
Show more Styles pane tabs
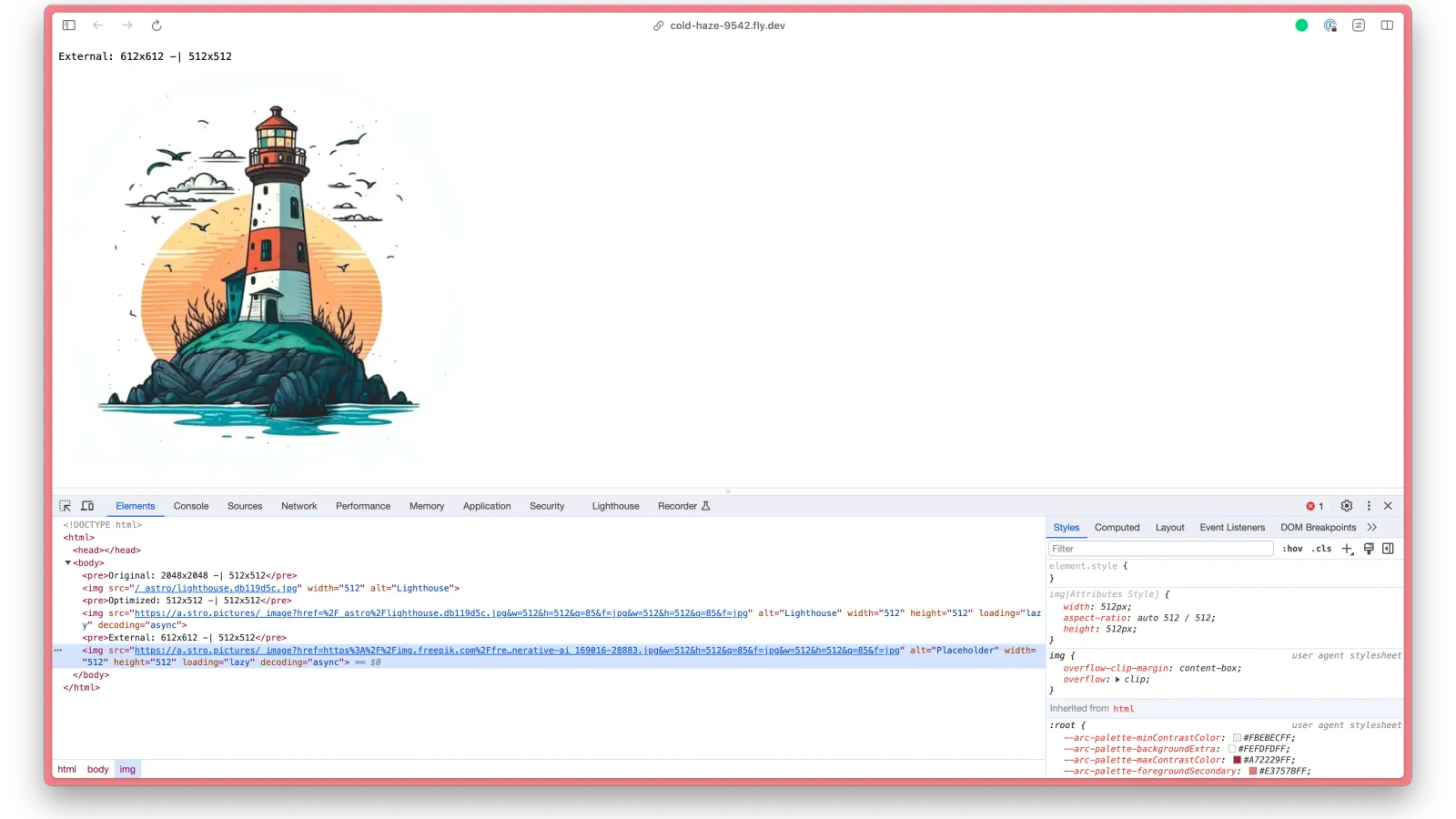click(x=1372, y=528)
